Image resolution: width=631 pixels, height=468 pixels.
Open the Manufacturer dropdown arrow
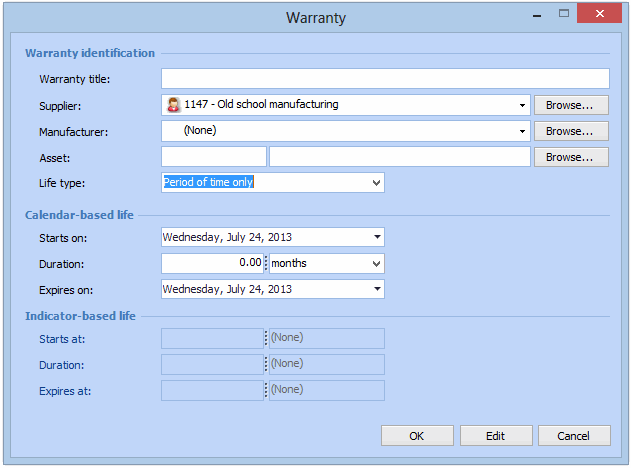point(522,131)
